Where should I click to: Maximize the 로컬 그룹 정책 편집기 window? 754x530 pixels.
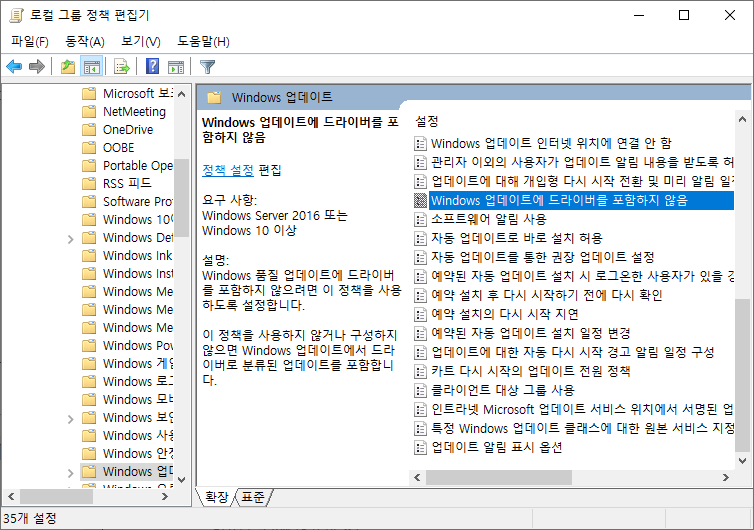point(684,15)
